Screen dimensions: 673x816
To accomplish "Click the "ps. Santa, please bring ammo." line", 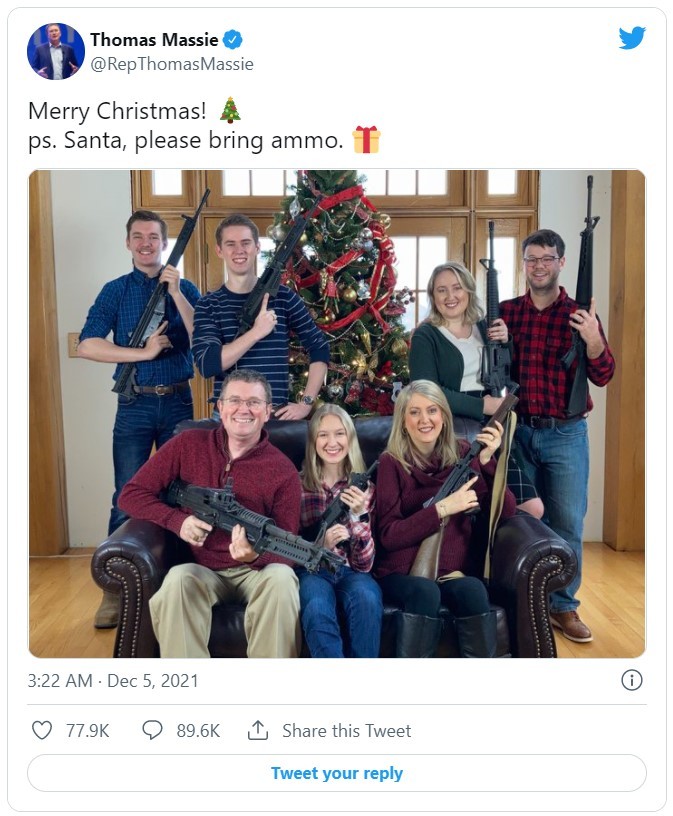I will tap(185, 140).
